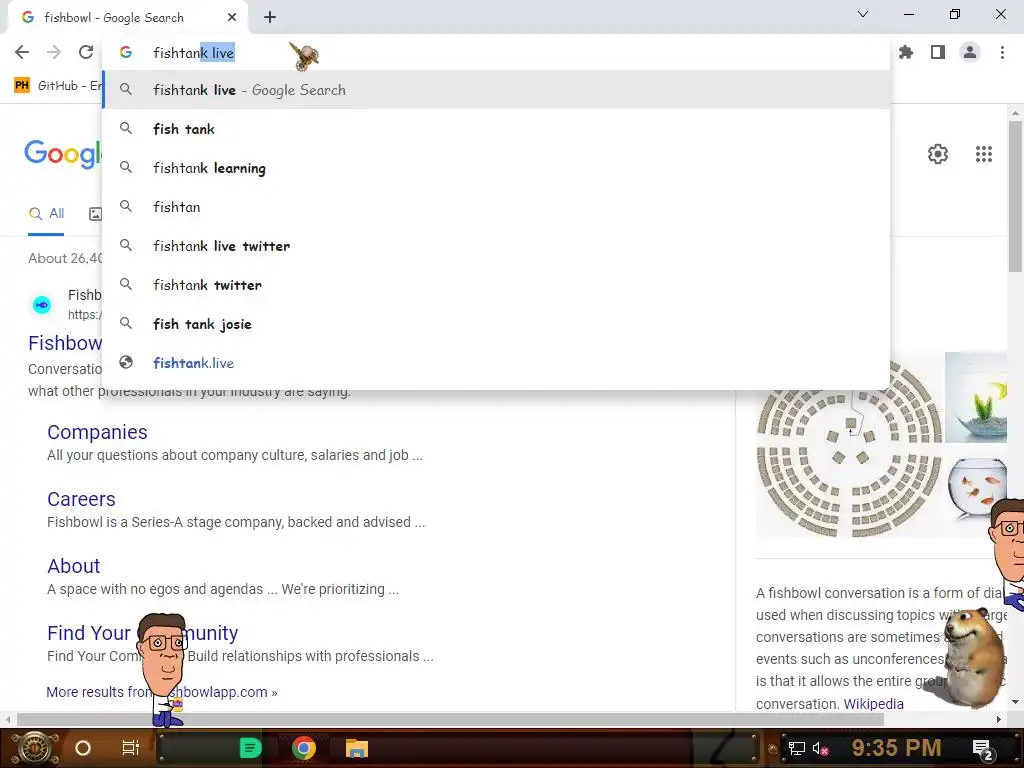Open the GitHub bookmark in bookmarks bar
Image resolution: width=1024 pixels, height=768 pixels.
point(57,86)
